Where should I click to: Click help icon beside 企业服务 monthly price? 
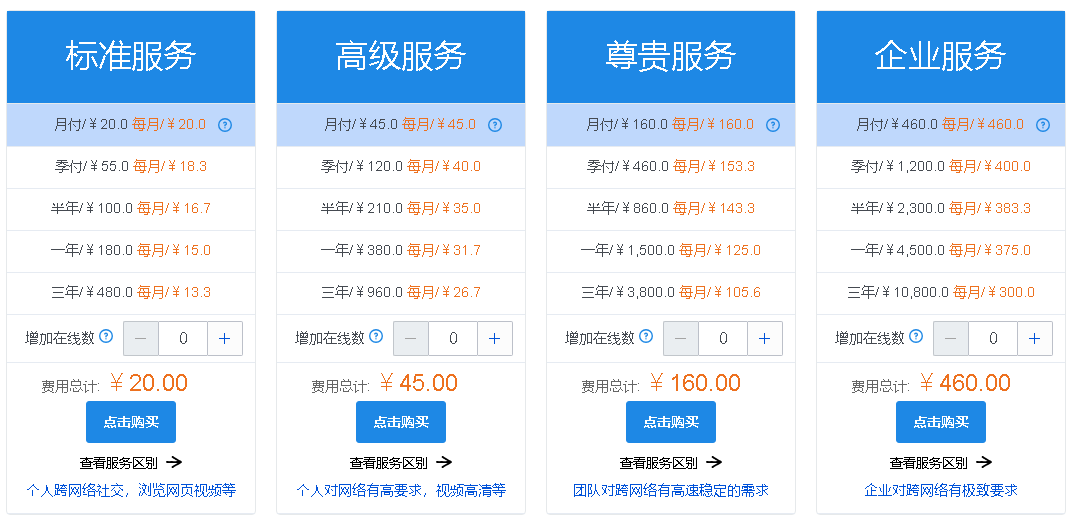tap(1043, 125)
